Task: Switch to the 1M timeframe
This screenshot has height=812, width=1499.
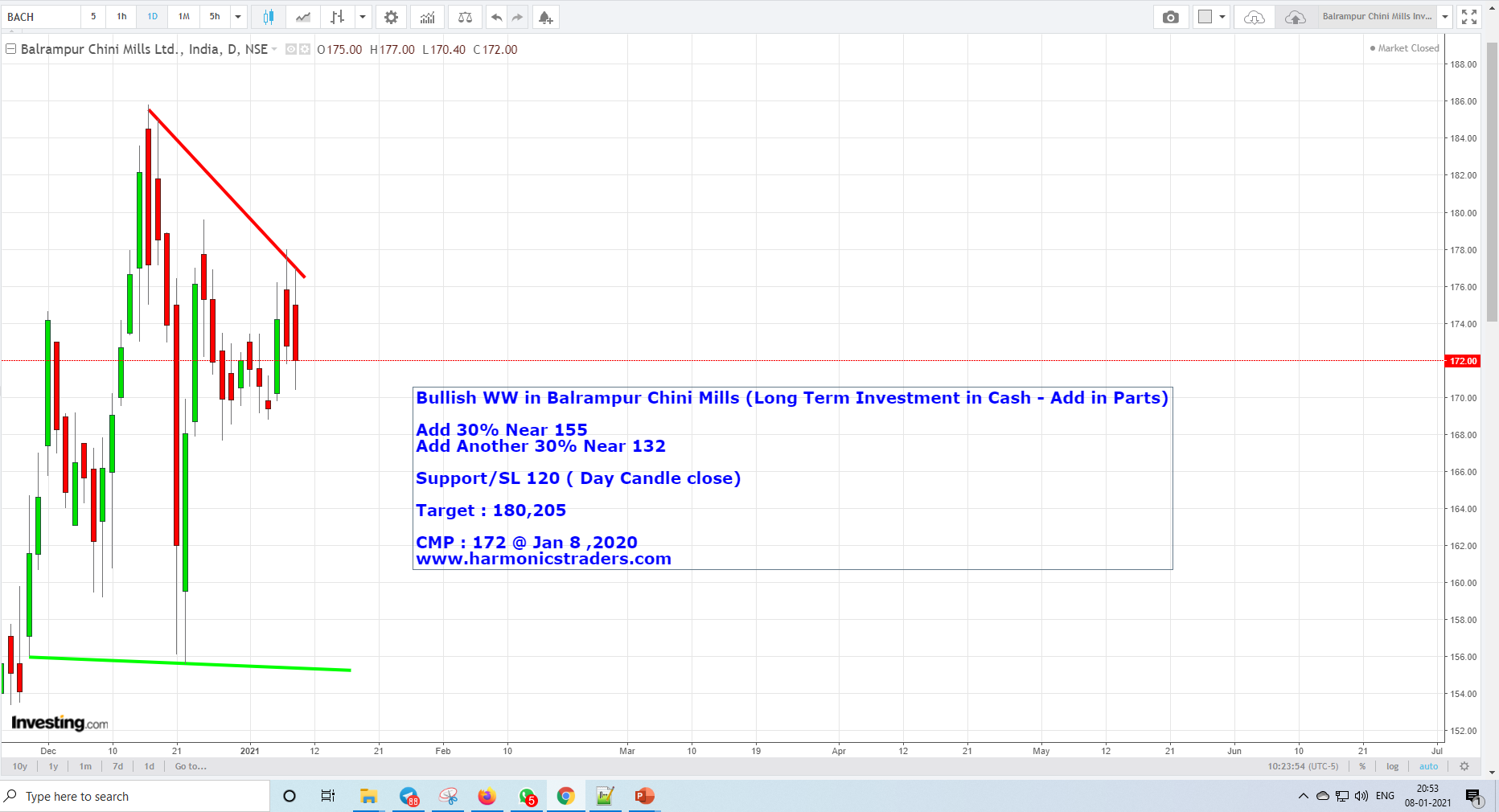Action: tap(183, 16)
